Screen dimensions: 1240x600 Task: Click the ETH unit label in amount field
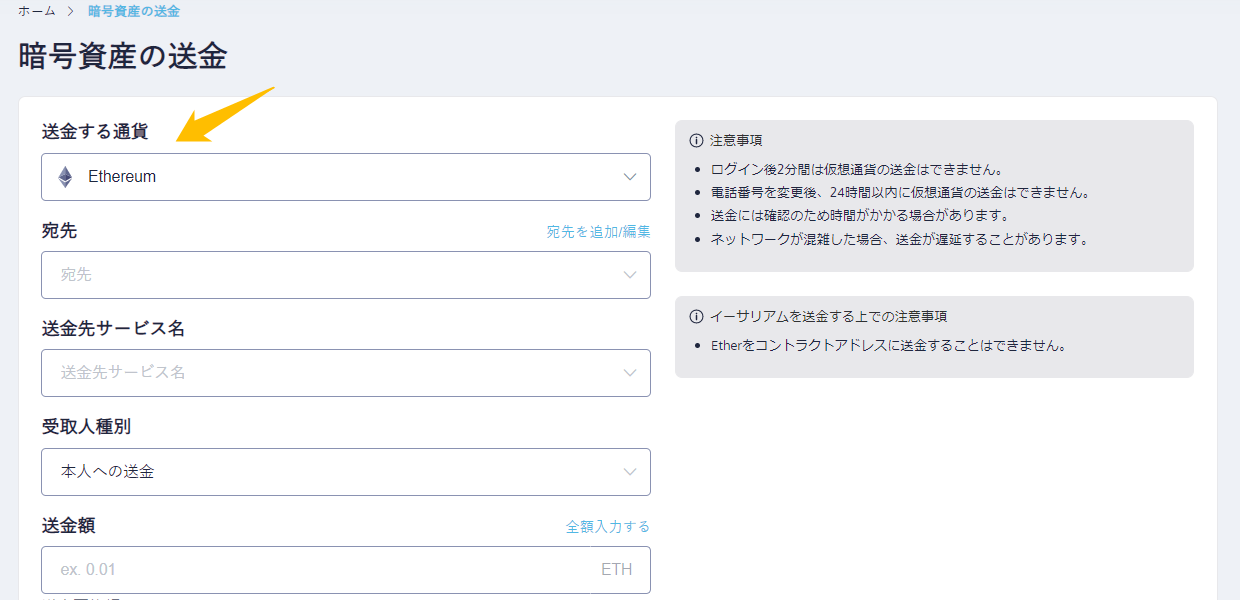(617, 570)
